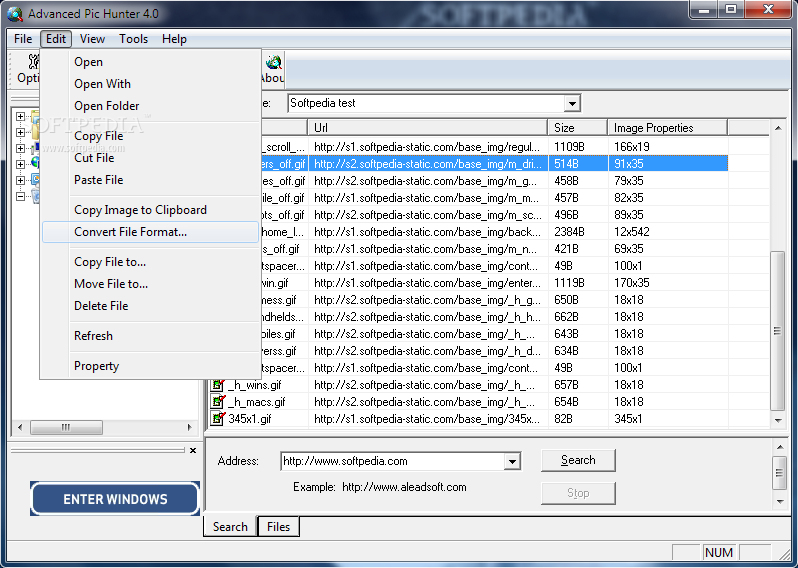Screen dimensions: 798x568
Task: Sort the list by the Url column header
Action: pyautogui.click(x=428, y=128)
